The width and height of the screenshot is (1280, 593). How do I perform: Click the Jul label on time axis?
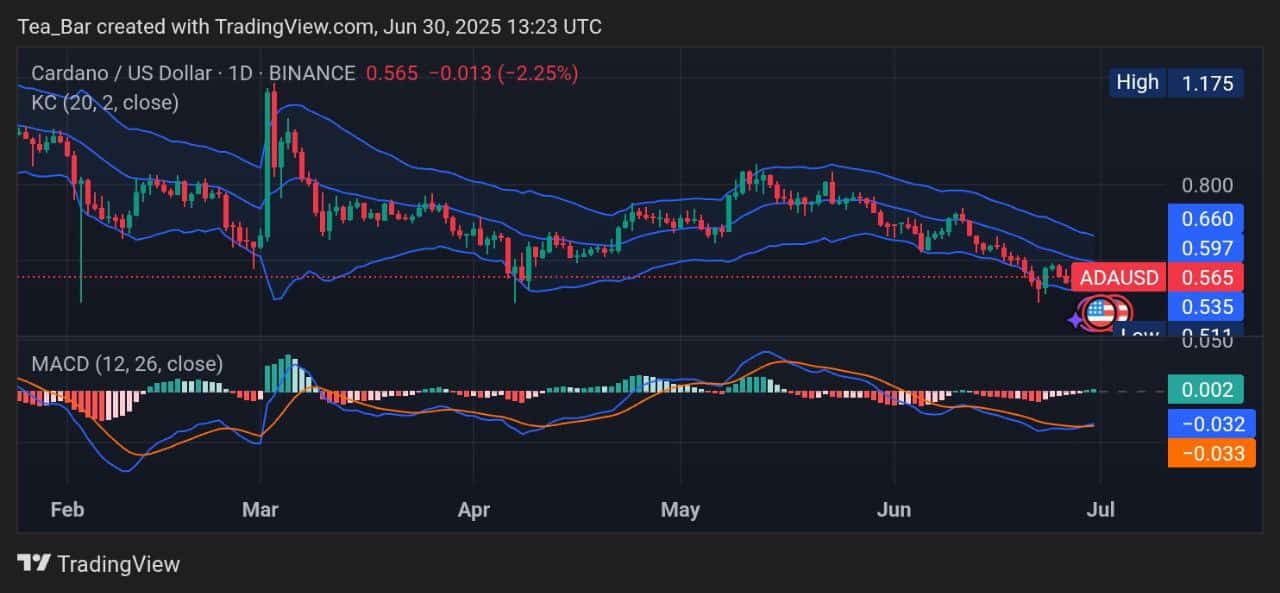1100,509
